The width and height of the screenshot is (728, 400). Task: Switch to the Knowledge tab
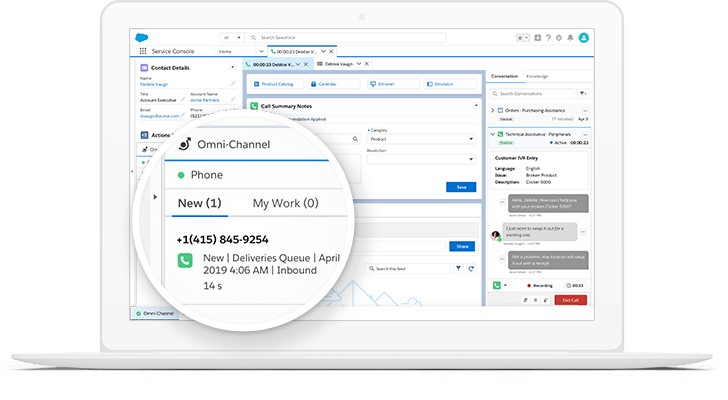click(536, 75)
